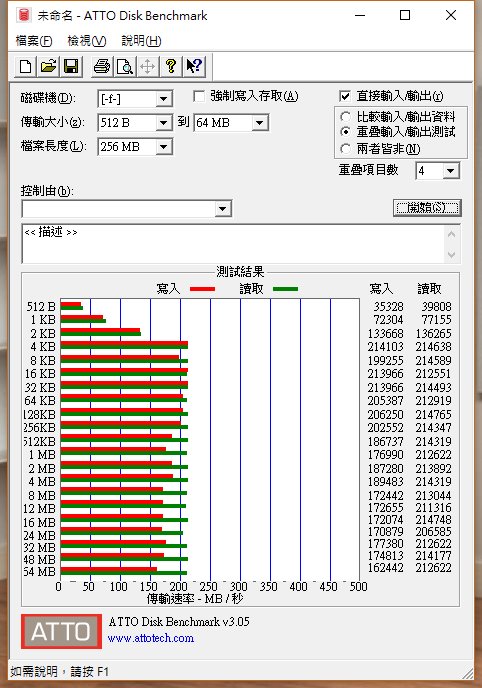
Task: Visit the www.attotech.com link
Action: (151, 638)
